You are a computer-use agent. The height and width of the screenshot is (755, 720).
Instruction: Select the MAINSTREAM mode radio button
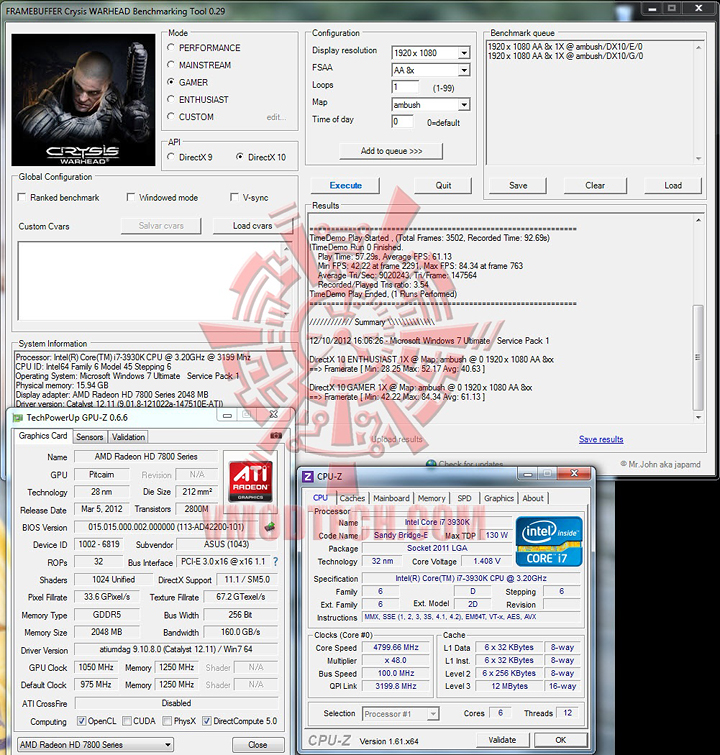point(170,65)
